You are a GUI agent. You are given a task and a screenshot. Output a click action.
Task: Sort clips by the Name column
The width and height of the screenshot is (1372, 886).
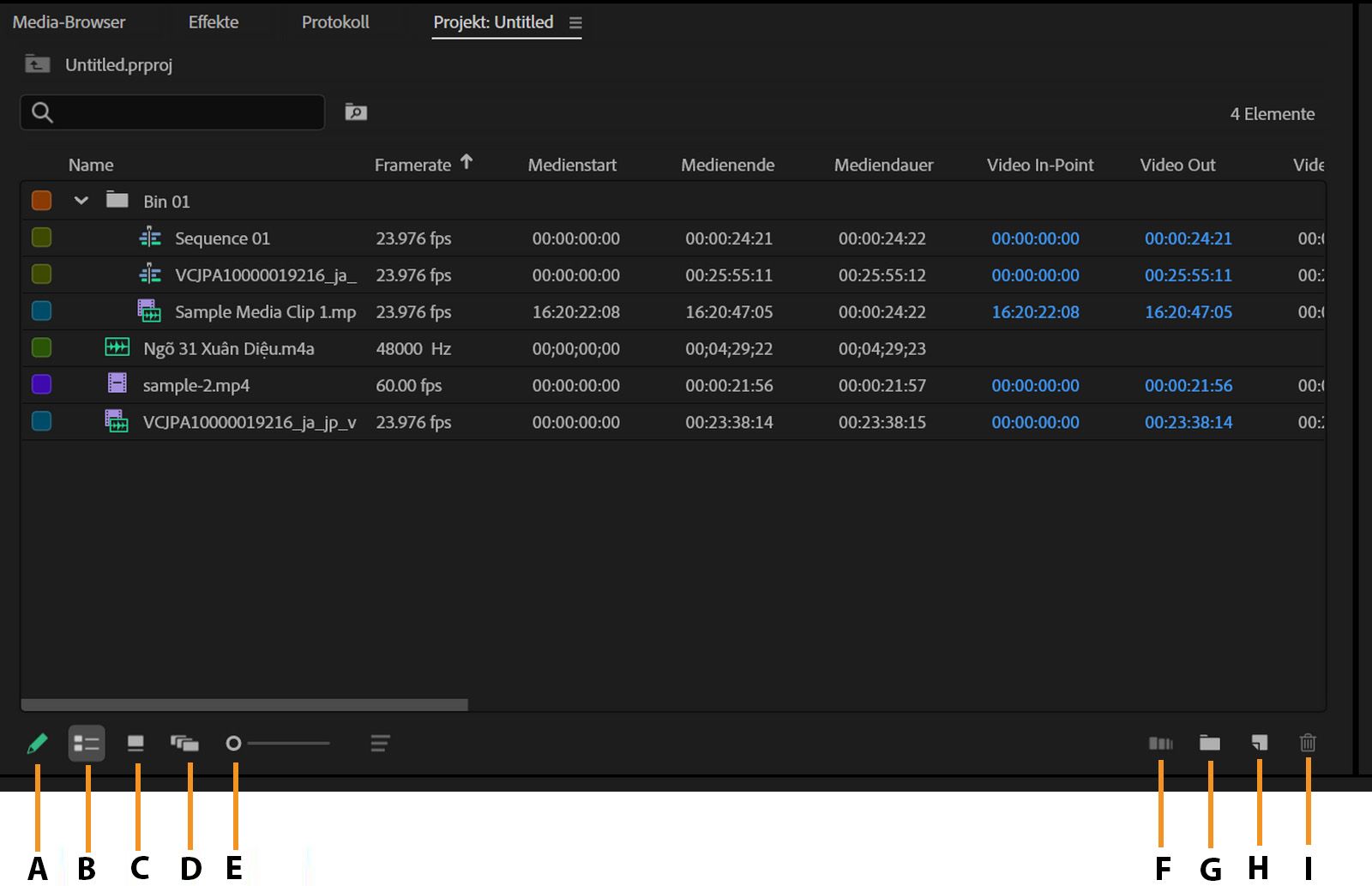91,164
